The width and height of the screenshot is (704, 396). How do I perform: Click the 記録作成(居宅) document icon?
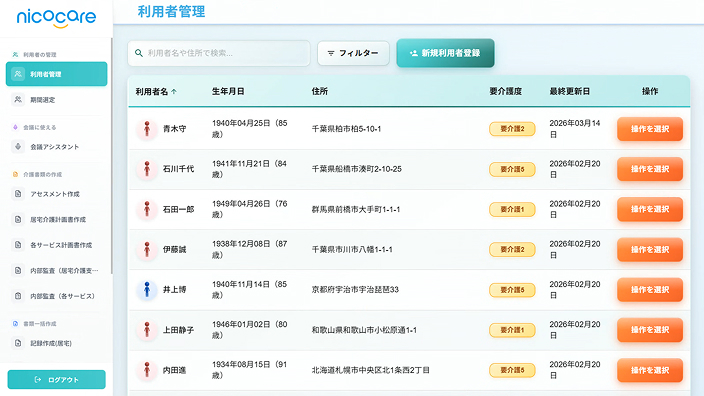click(x=18, y=343)
